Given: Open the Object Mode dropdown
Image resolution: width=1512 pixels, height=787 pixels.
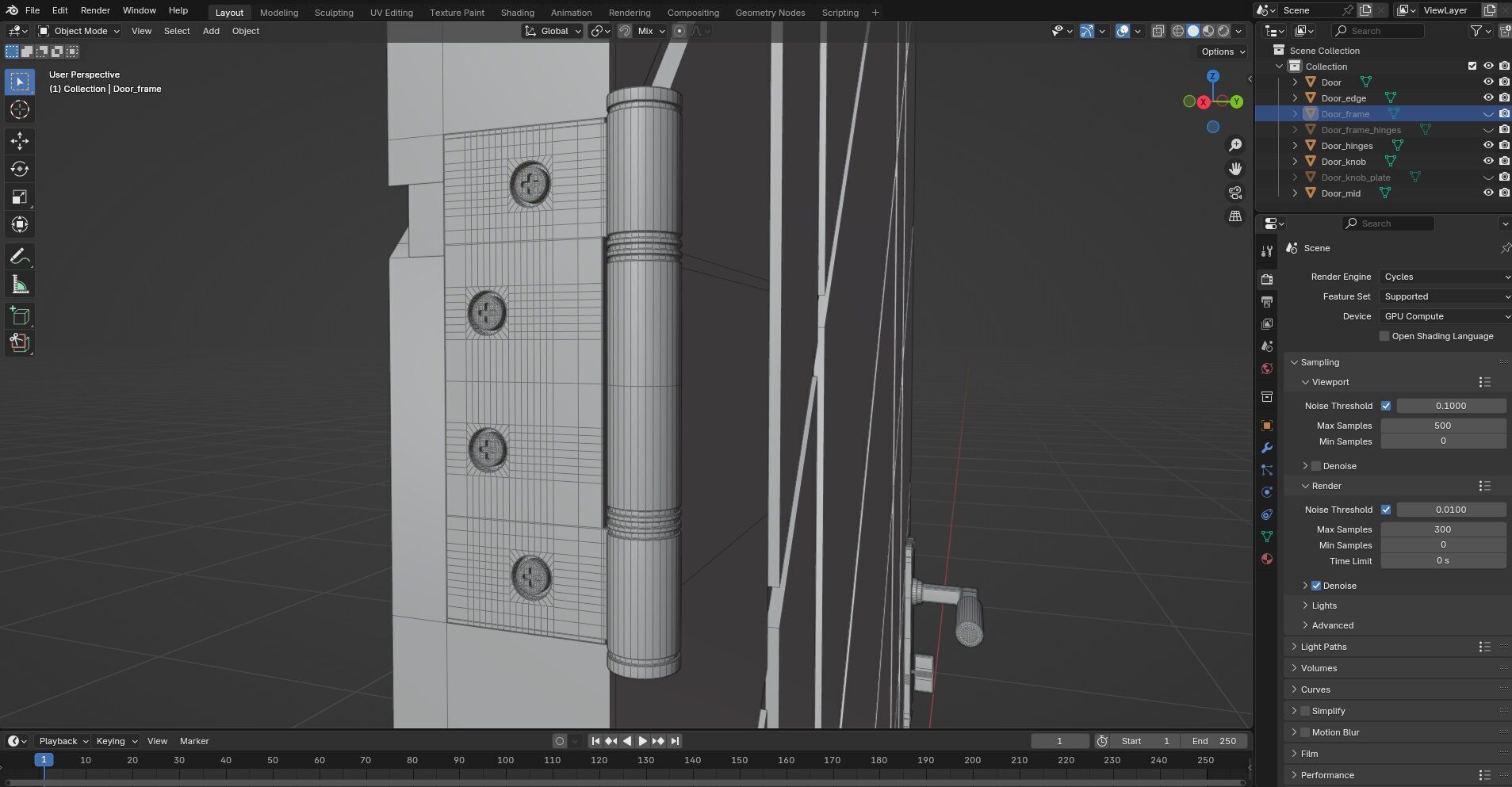Looking at the screenshot, I should [79, 31].
